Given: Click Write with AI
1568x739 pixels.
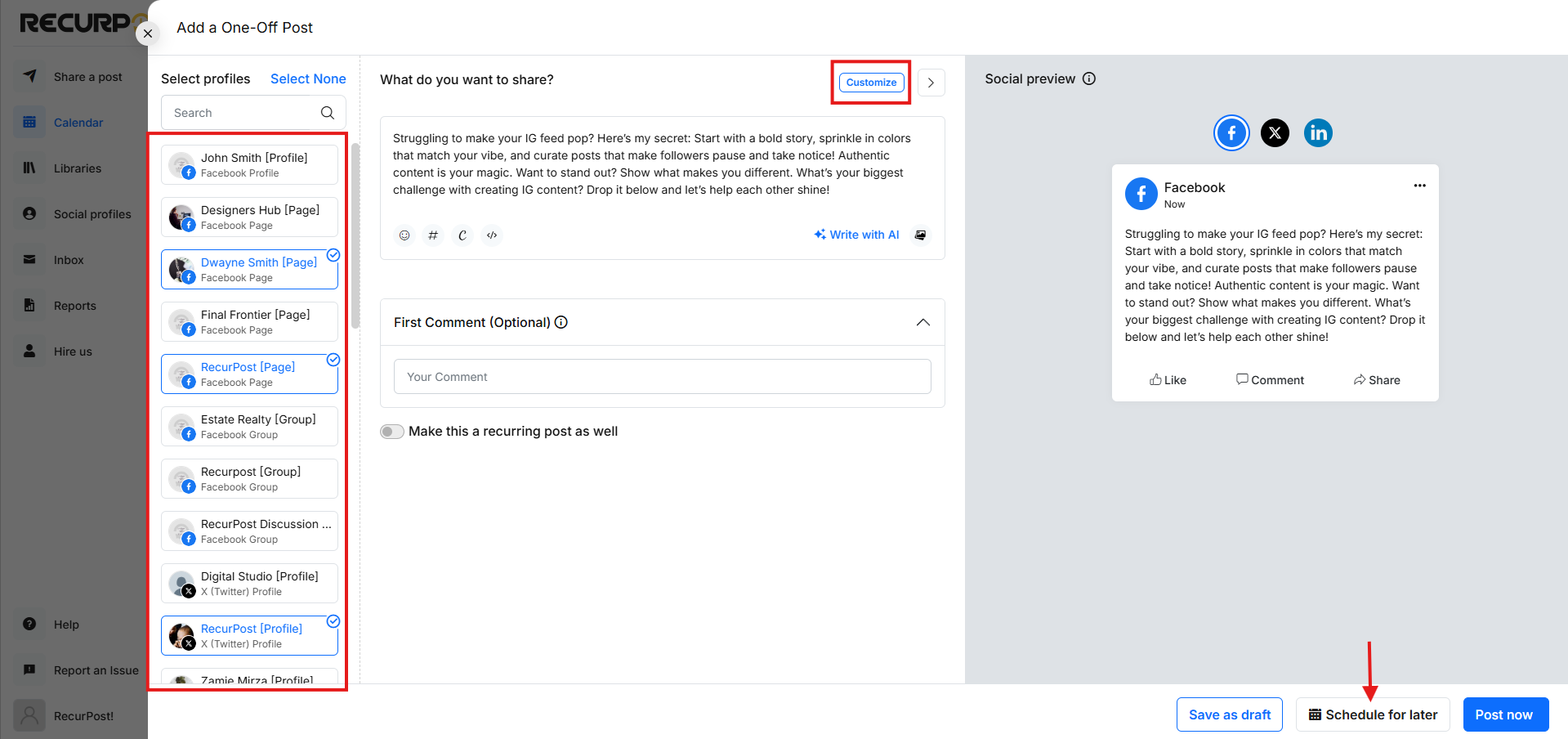Looking at the screenshot, I should [x=856, y=235].
